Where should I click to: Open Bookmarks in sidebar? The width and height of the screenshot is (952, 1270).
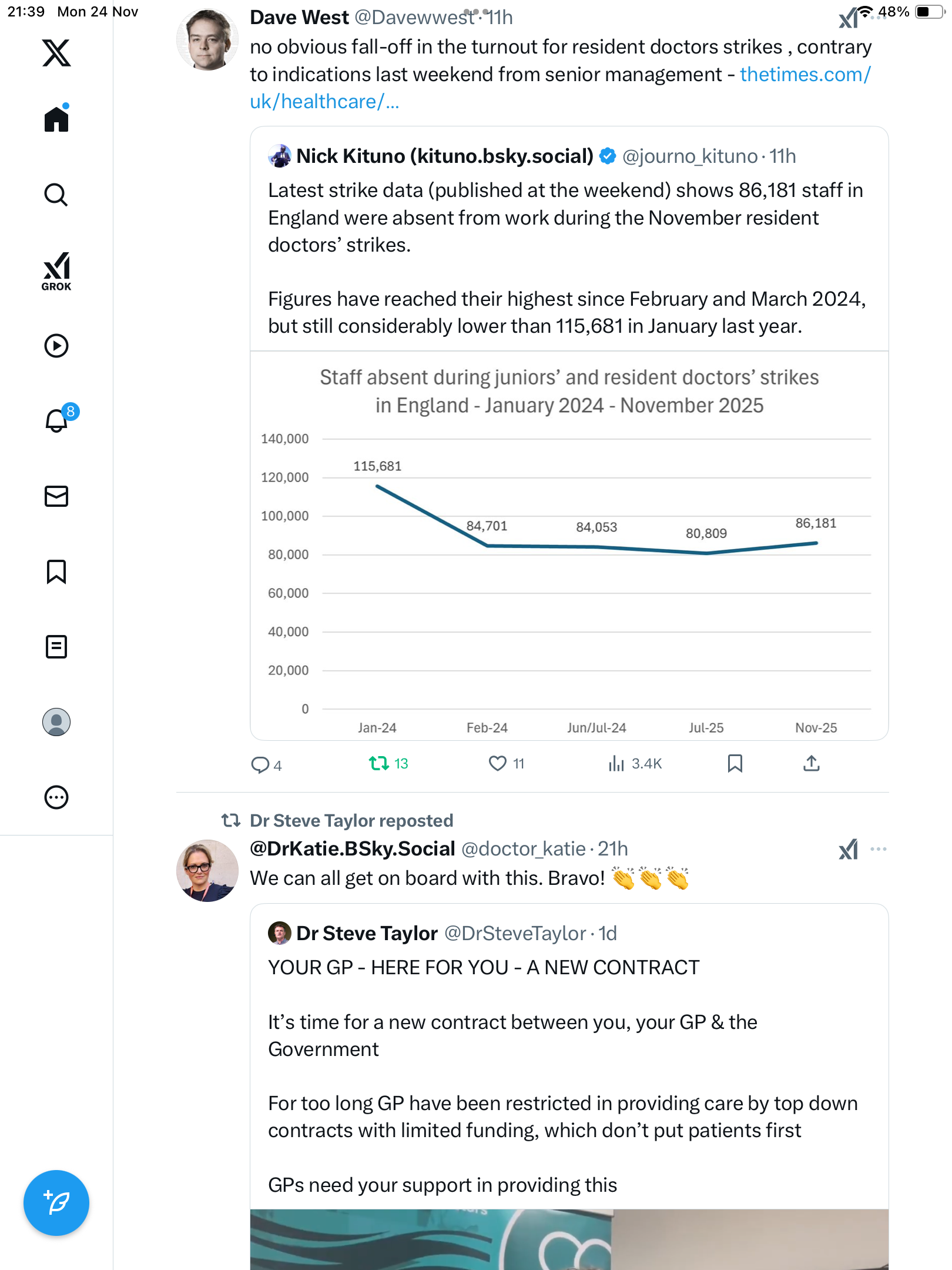tap(56, 571)
